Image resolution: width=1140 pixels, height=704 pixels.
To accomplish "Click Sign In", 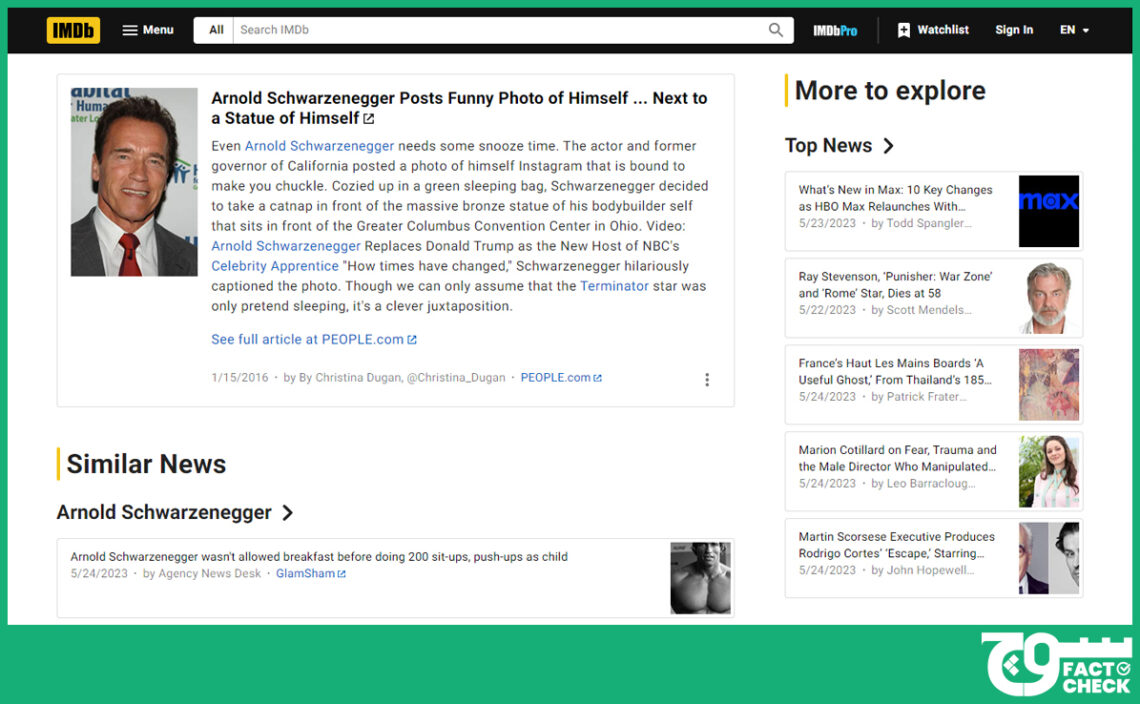I will [x=1013, y=30].
